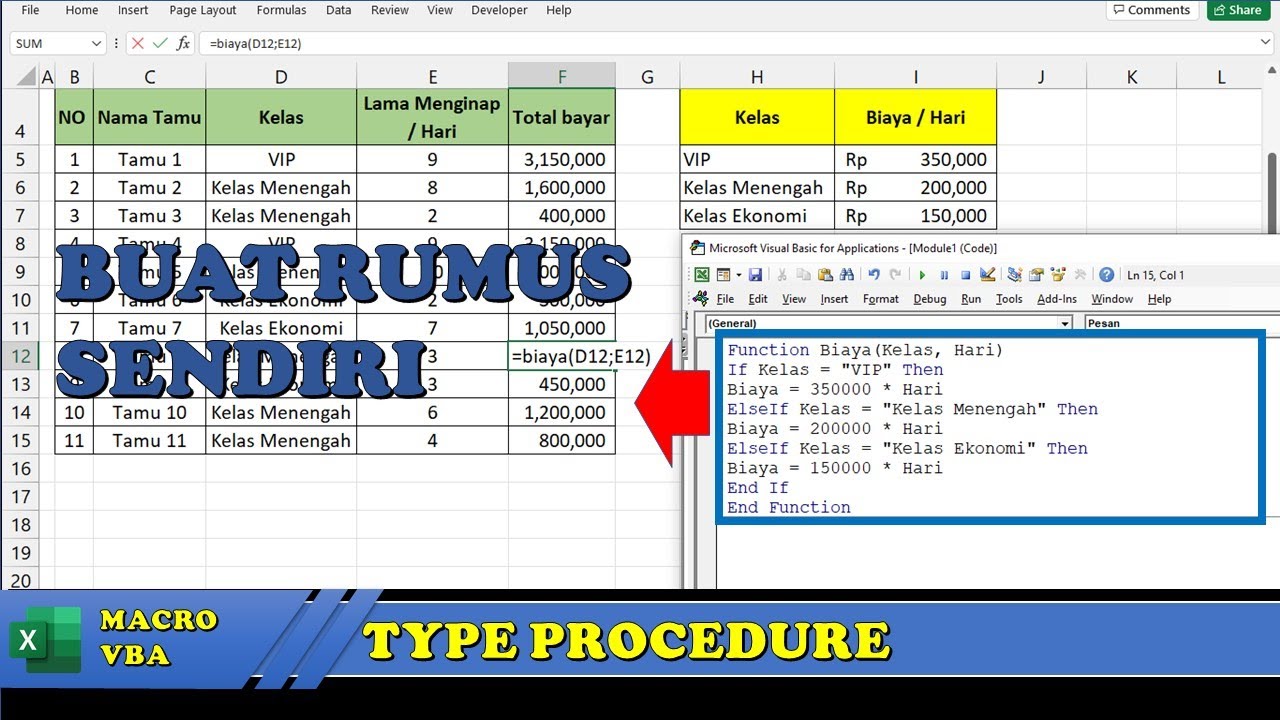Open the Run menu in VBA editor
Image resolution: width=1280 pixels, height=720 pixels.
(x=971, y=299)
